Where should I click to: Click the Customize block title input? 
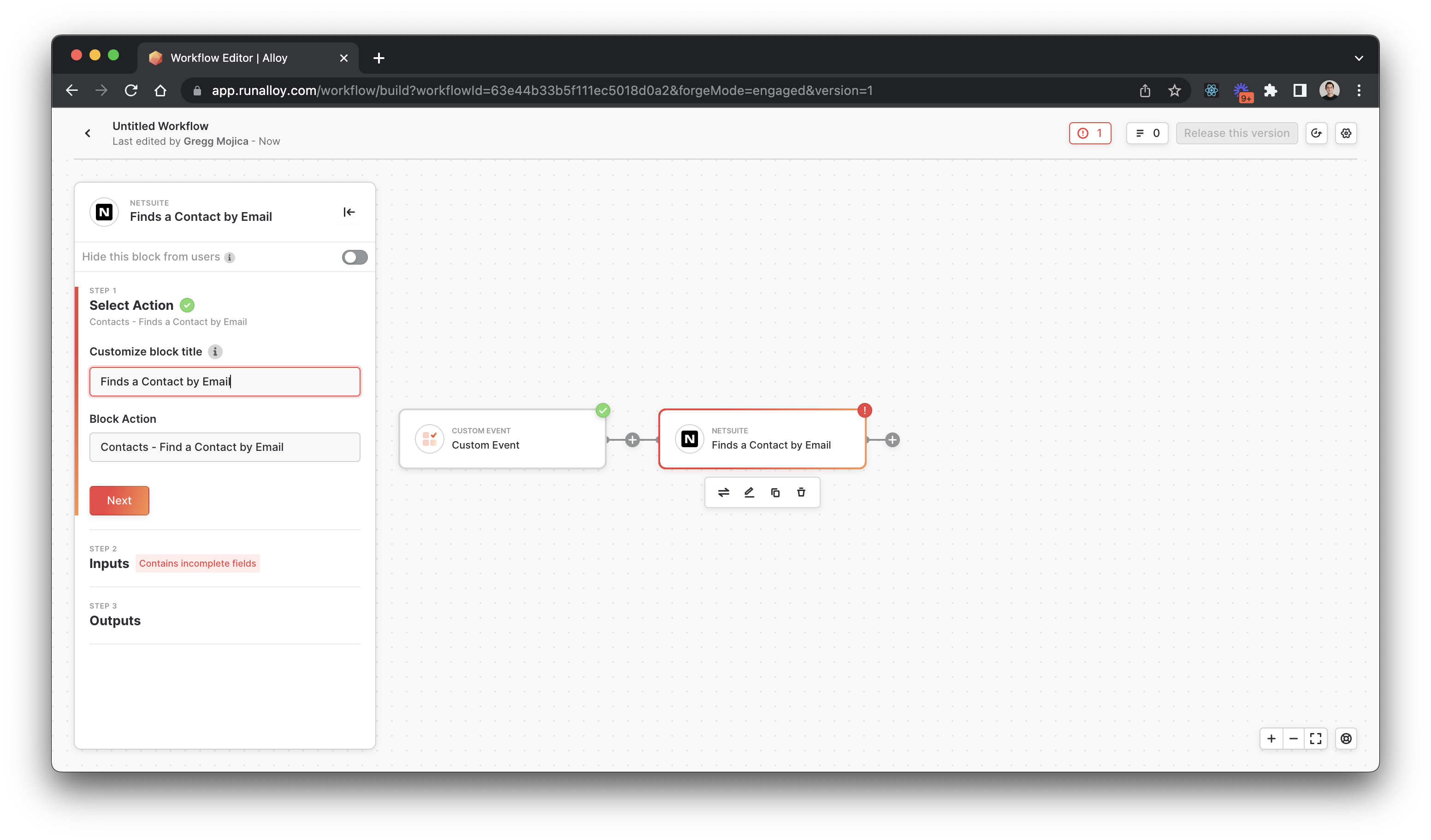[x=225, y=382]
